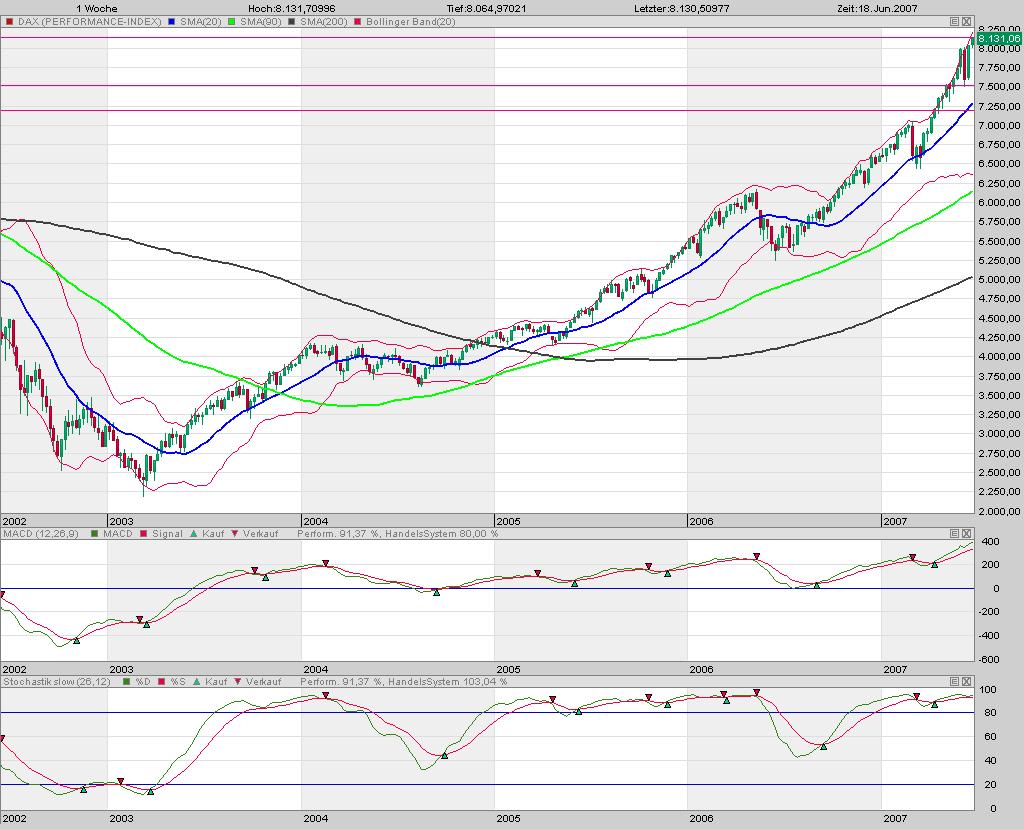This screenshot has height=829, width=1024.
Task: Click the Signal legend entry in MACD panel
Action: coord(161,534)
